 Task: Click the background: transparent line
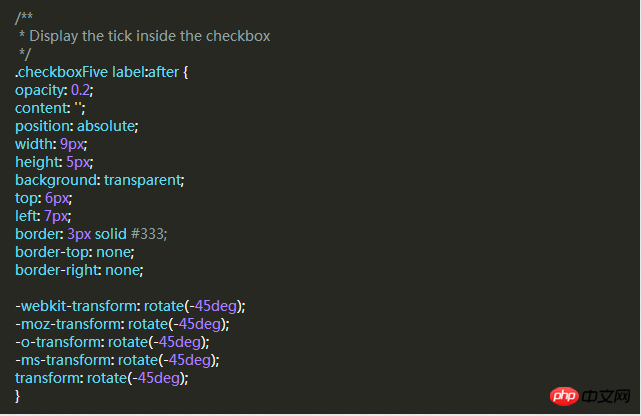tap(100, 180)
